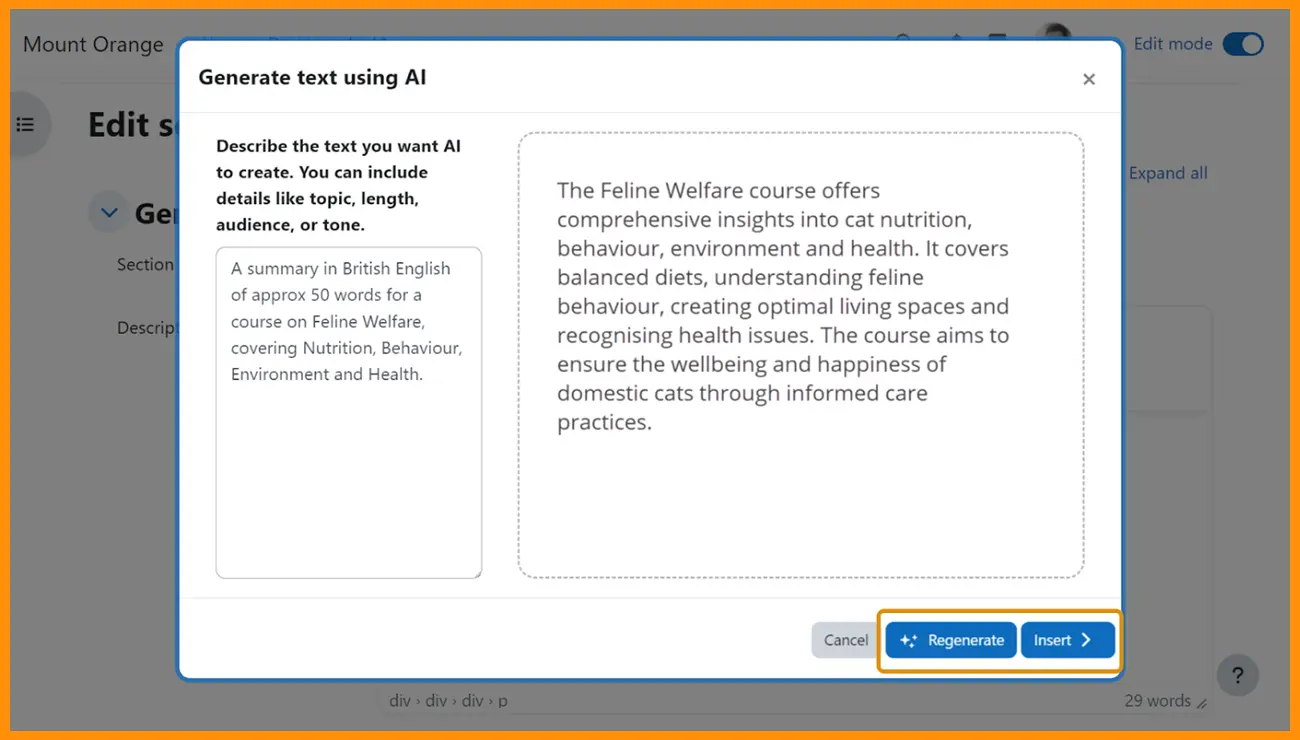Click into the AI prompt description box

pyautogui.click(x=348, y=450)
